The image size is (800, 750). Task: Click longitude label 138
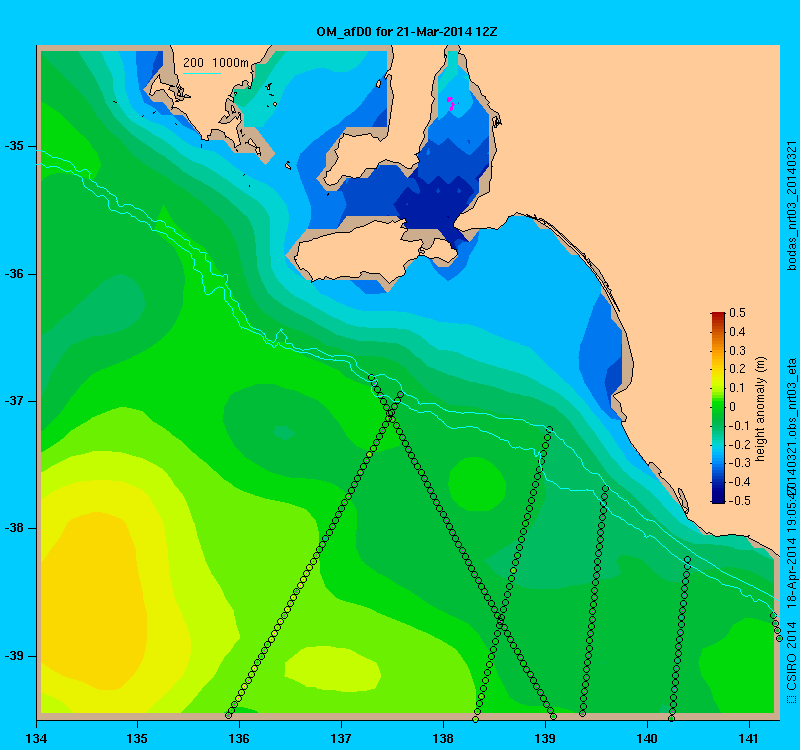pyautogui.click(x=443, y=739)
